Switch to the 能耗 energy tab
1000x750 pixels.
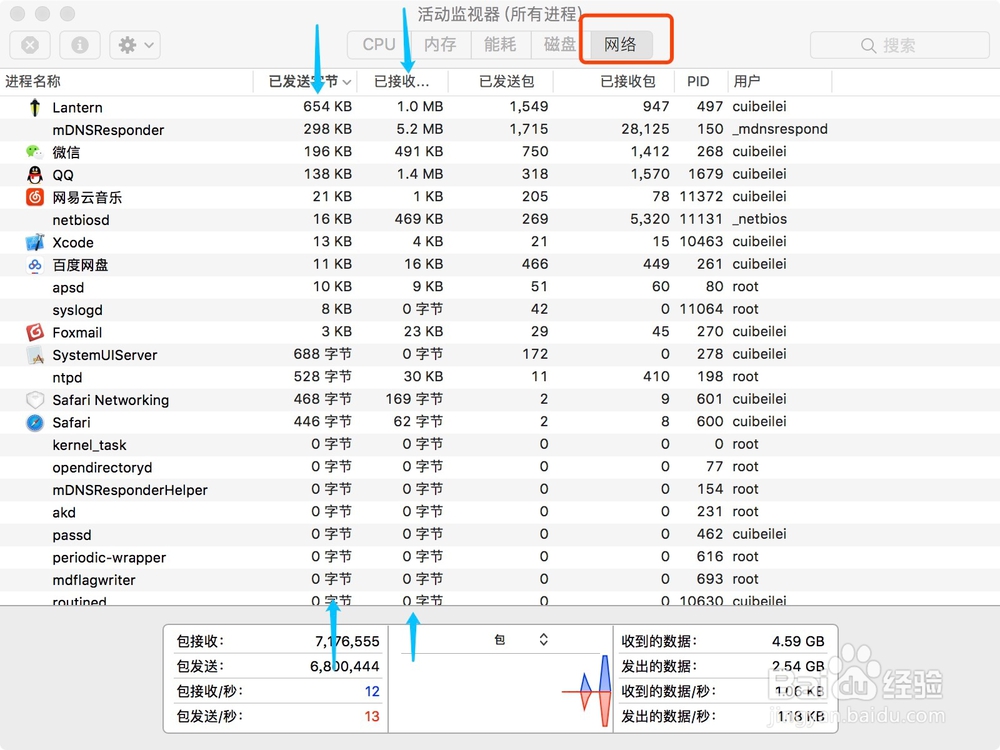point(500,45)
